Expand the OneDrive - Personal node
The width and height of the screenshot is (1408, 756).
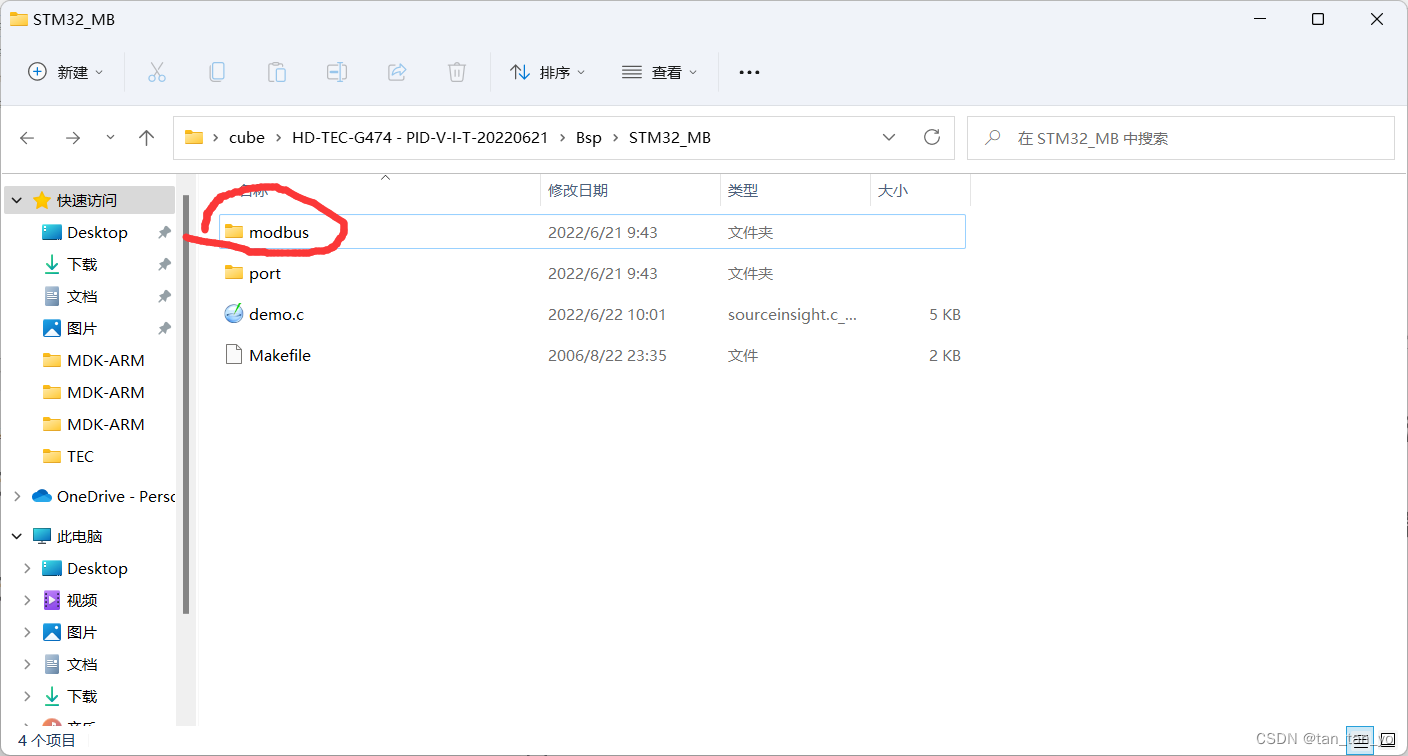(x=17, y=496)
